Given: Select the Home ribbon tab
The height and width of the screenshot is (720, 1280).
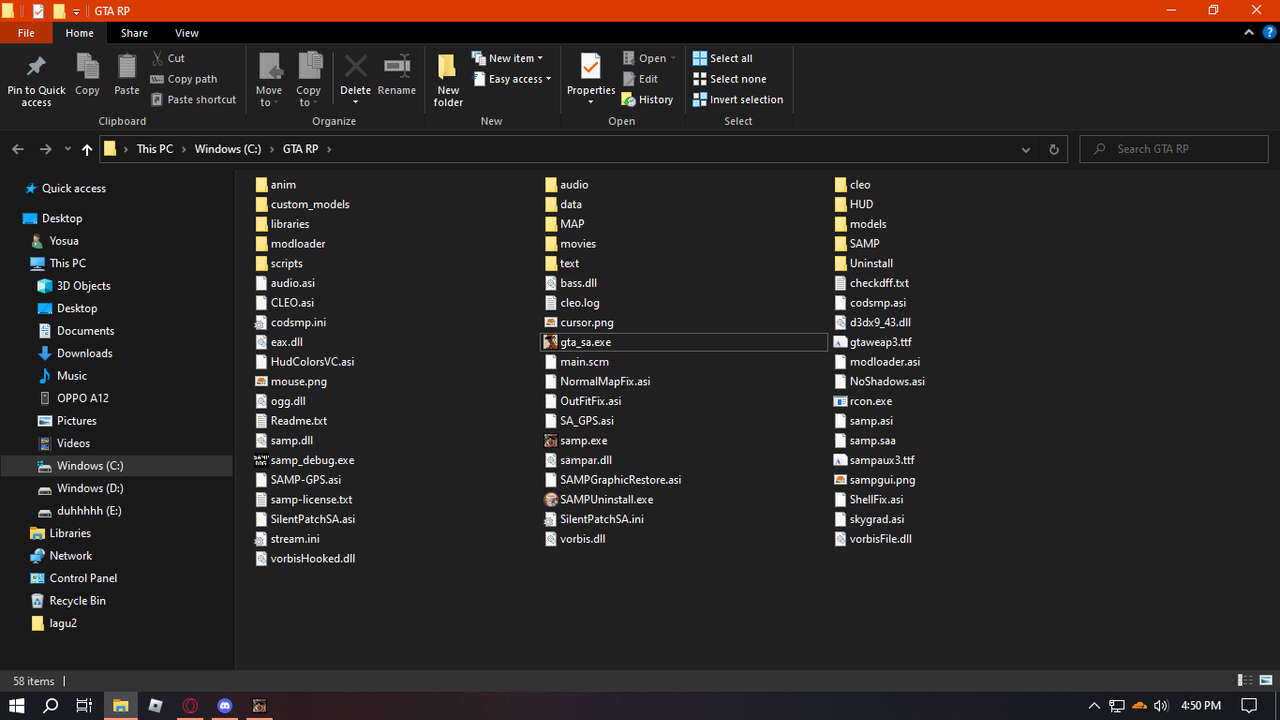Looking at the screenshot, I should point(80,33).
